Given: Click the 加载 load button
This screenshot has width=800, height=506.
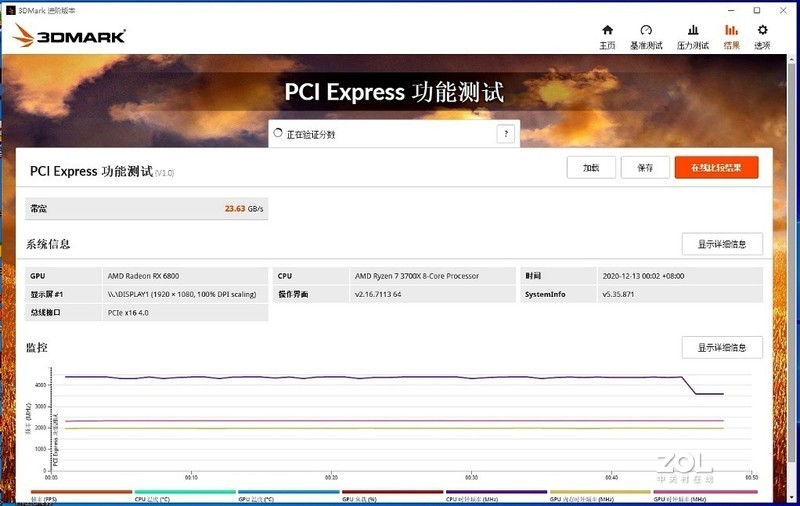Looking at the screenshot, I should coord(591,167).
